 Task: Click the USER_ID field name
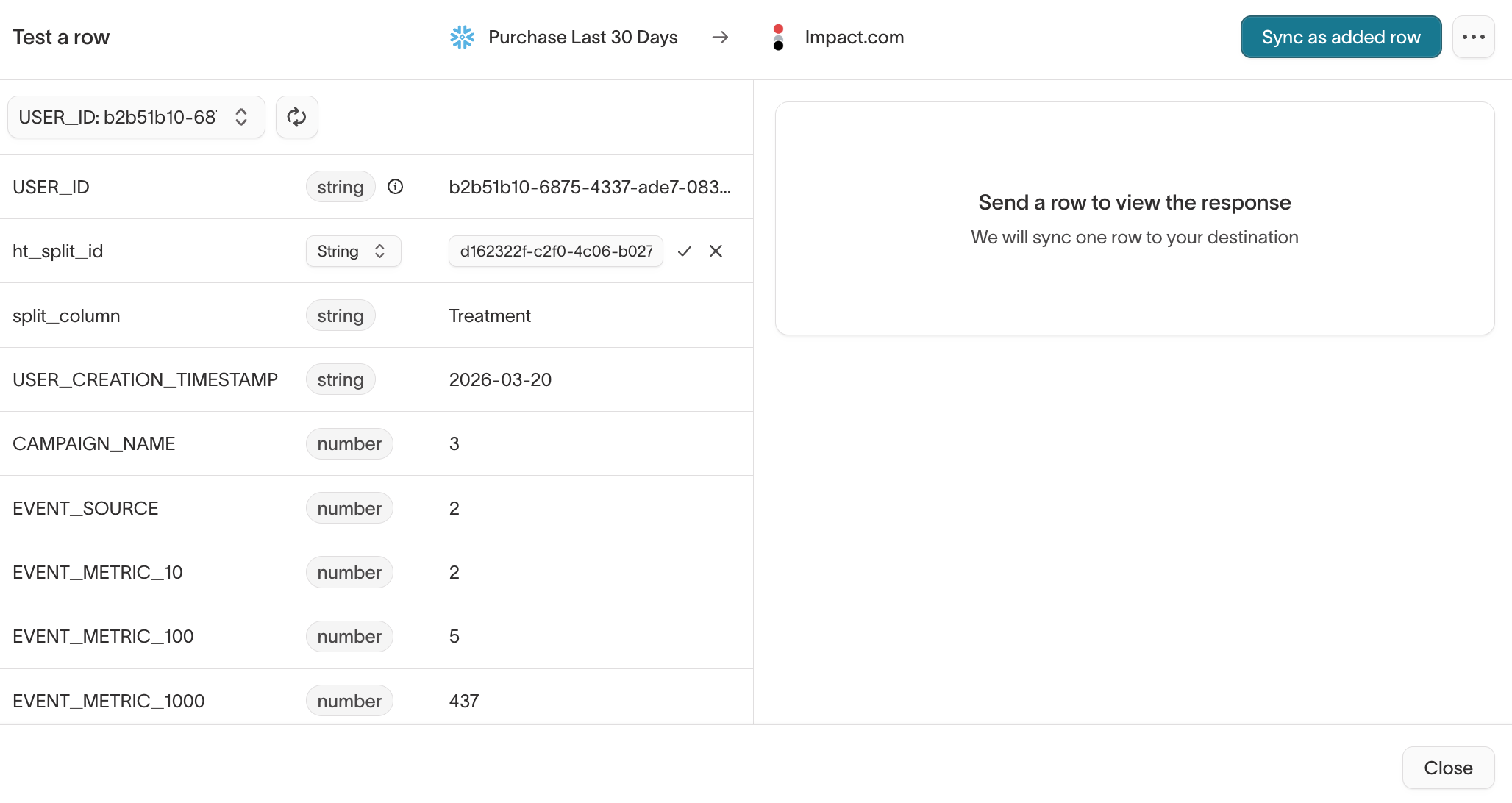51,187
